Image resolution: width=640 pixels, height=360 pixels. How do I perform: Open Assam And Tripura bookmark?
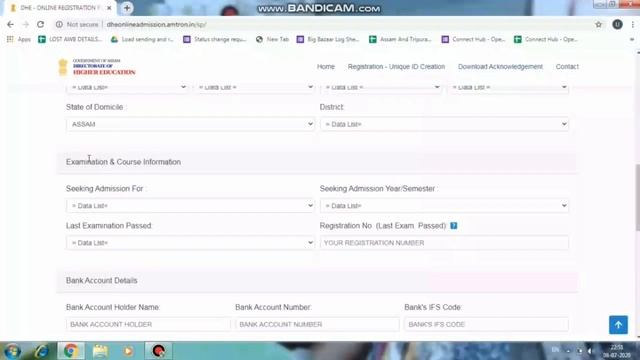tap(400, 39)
